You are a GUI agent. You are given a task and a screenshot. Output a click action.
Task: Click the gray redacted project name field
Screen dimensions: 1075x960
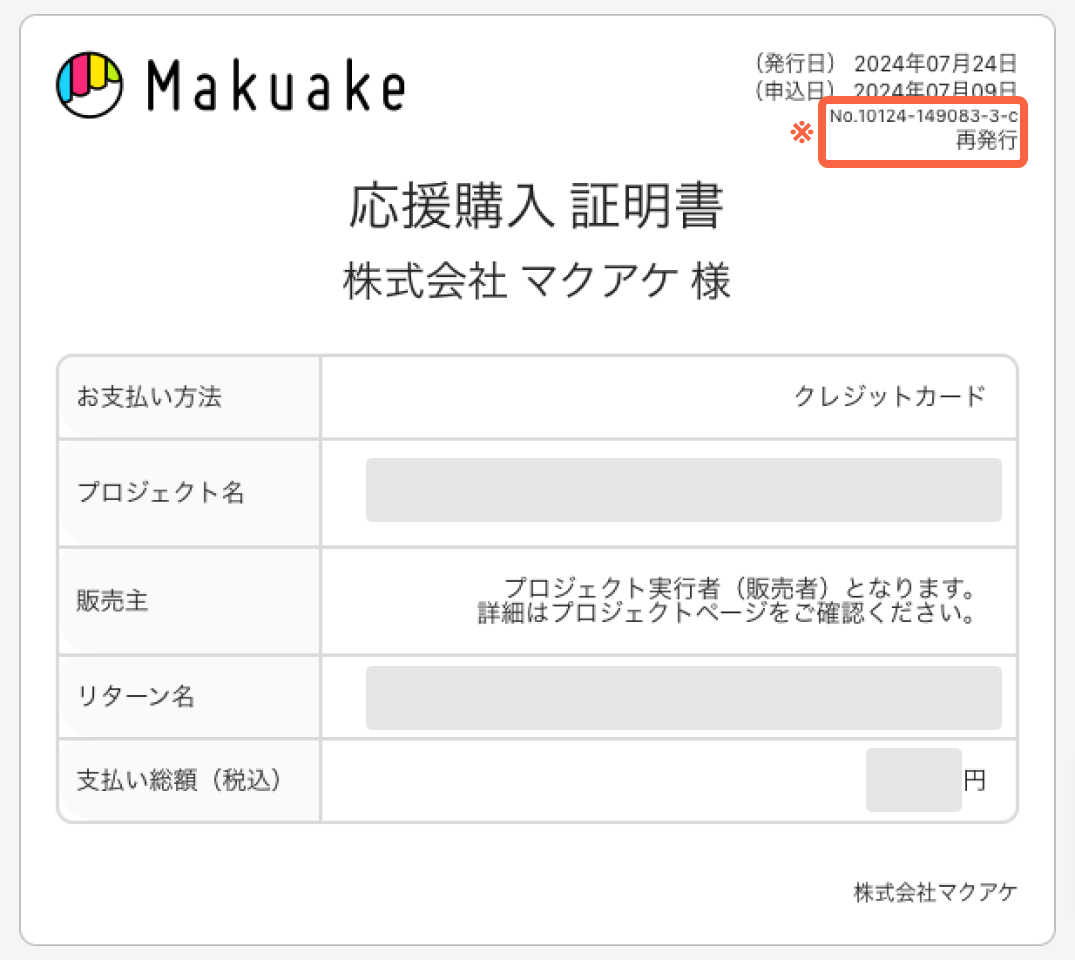coord(684,490)
